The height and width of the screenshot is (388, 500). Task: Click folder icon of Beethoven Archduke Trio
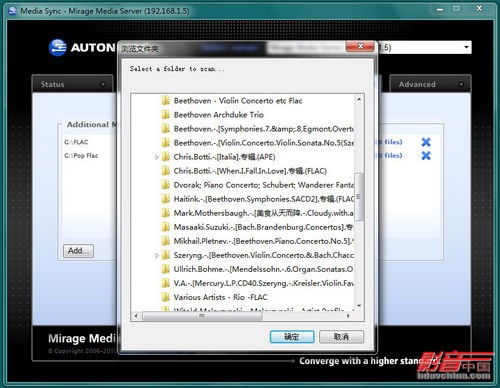click(x=166, y=115)
